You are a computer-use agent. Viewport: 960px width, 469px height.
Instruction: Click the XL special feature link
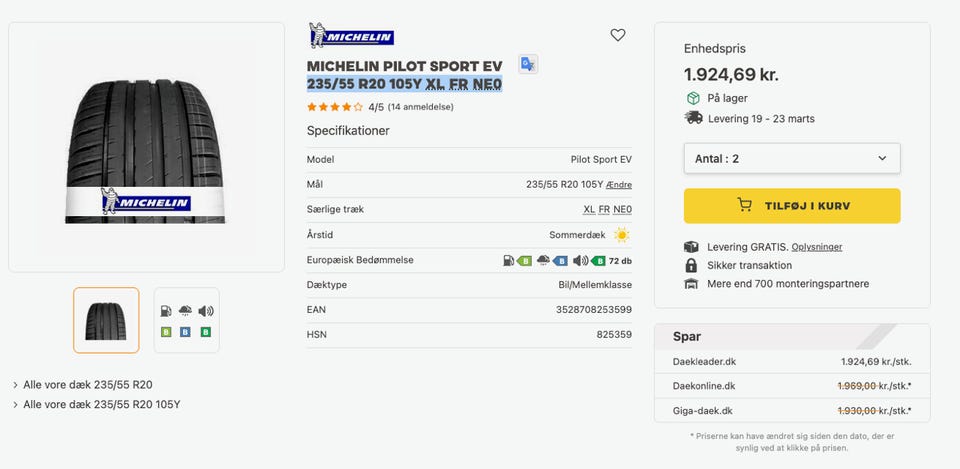coord(589,210)
